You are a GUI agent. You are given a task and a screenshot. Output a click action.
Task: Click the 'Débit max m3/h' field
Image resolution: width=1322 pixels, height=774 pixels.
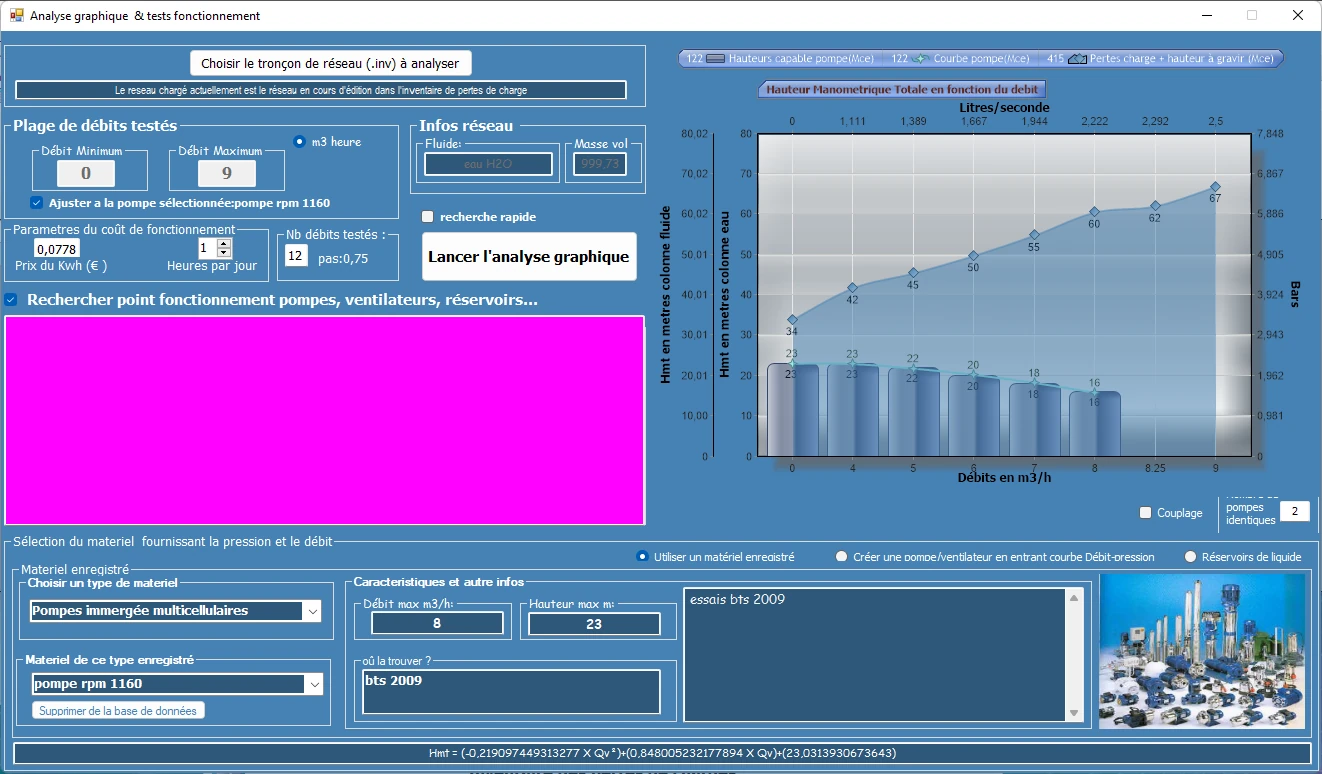tap(437, 623)
